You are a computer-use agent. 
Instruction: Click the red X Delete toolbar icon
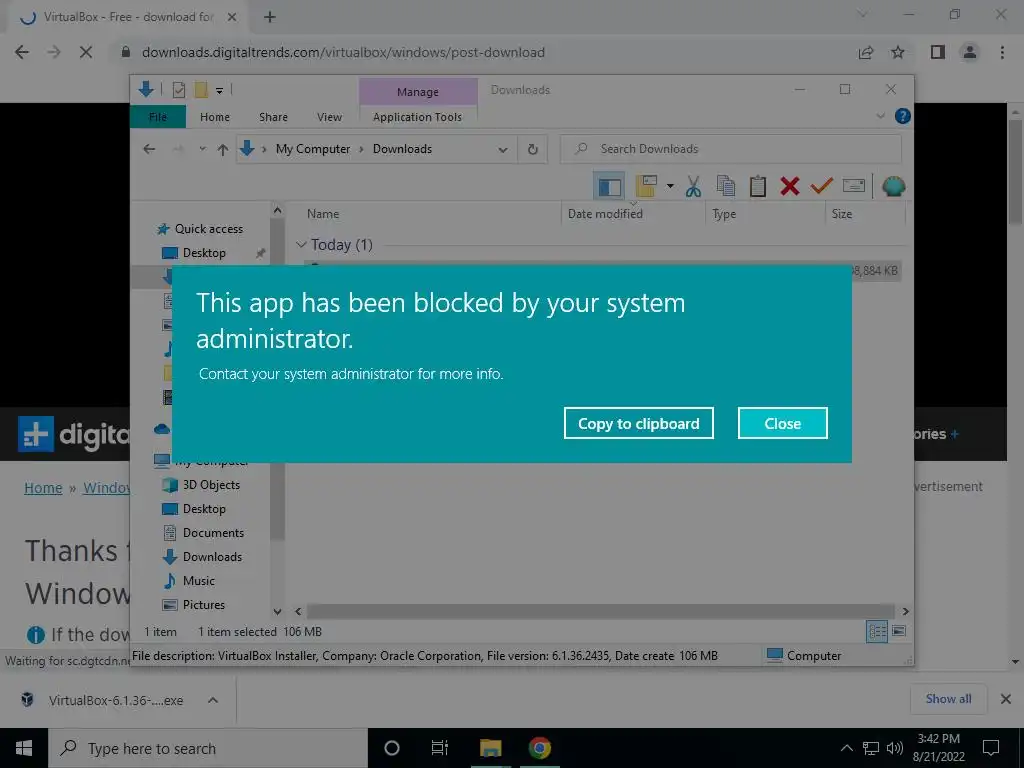pyautogui.click(x=790, y=186)
